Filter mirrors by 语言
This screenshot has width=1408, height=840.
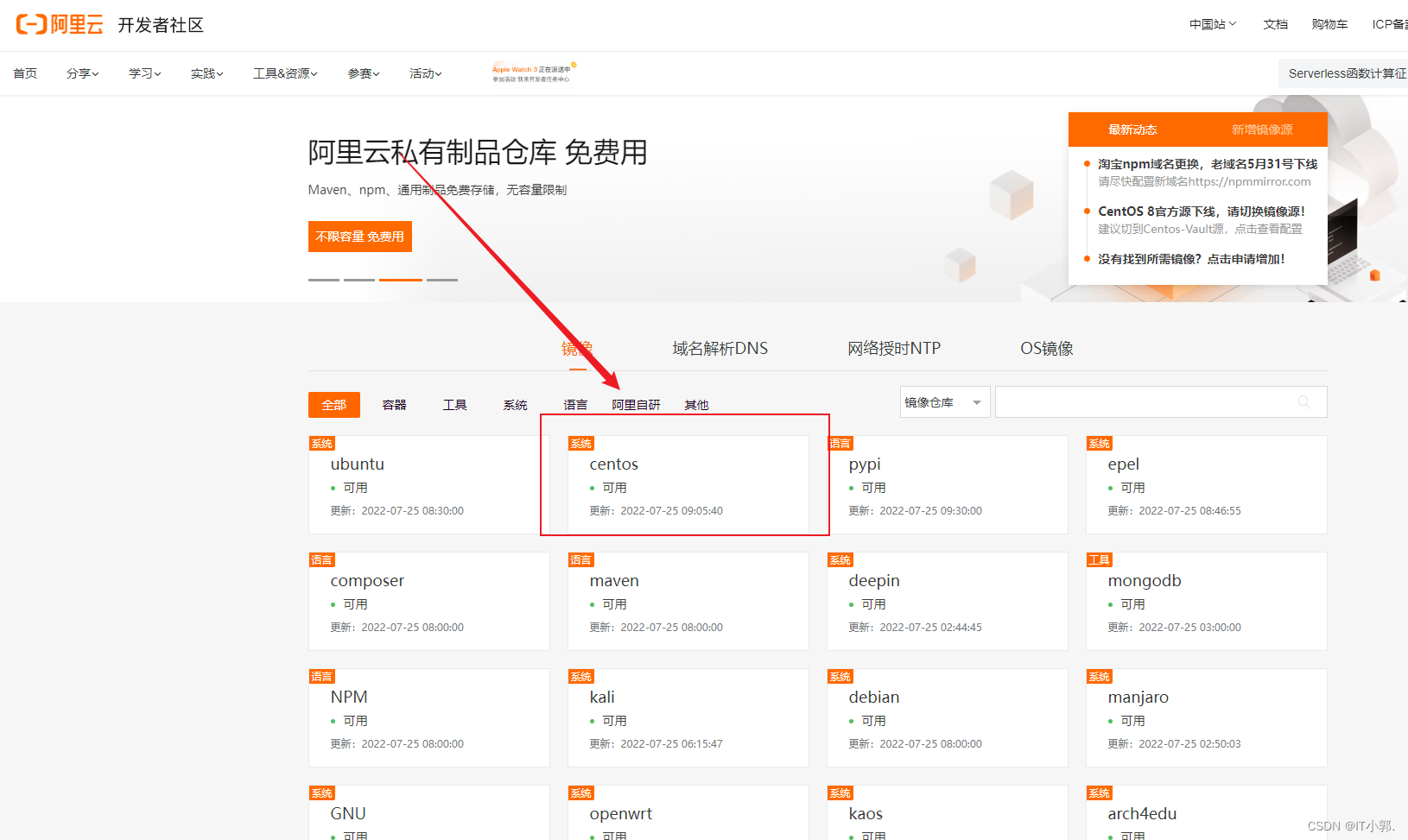(x=575, y=405)
